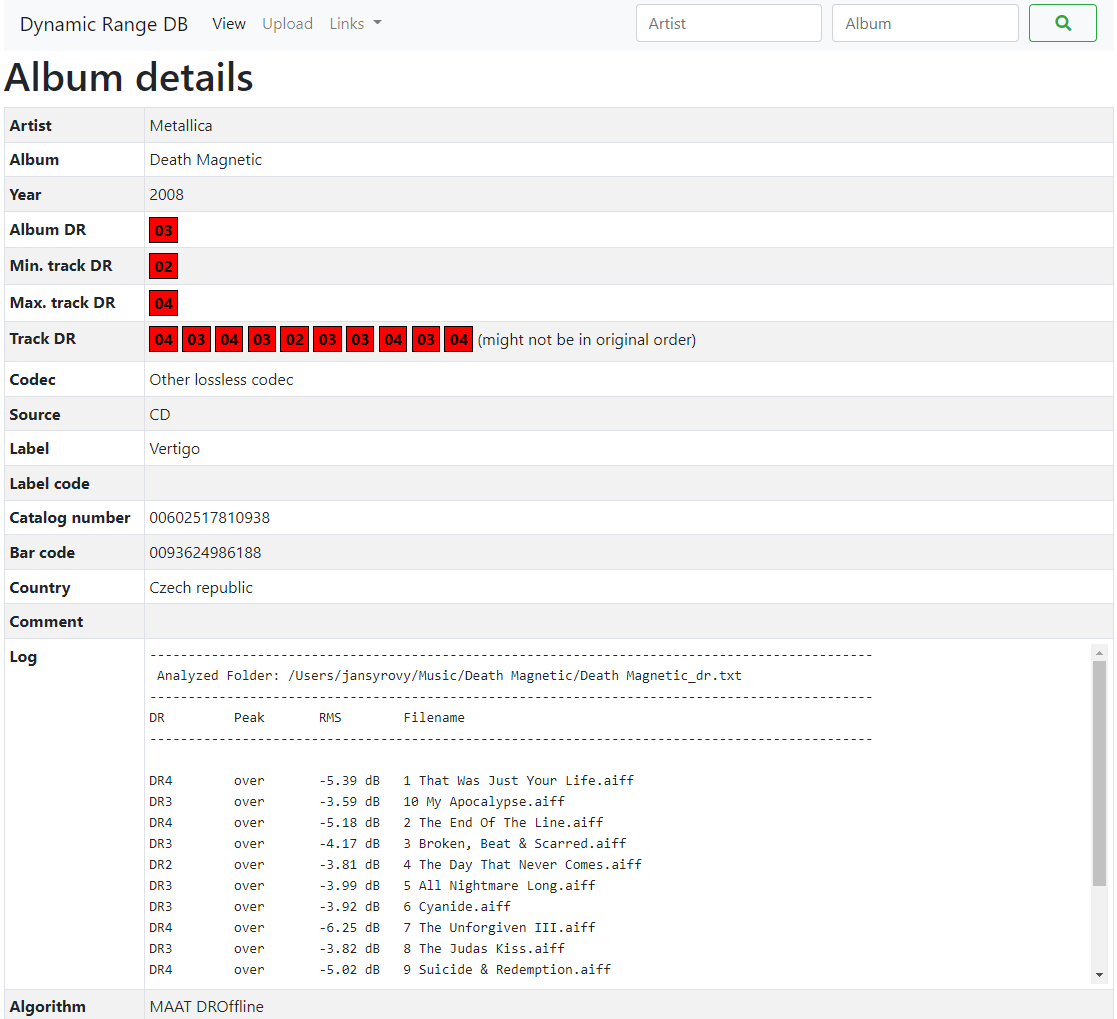The image size is (1117, 1019).
Task: Click the Catalog number row label
Action: (x=70, y=518)
